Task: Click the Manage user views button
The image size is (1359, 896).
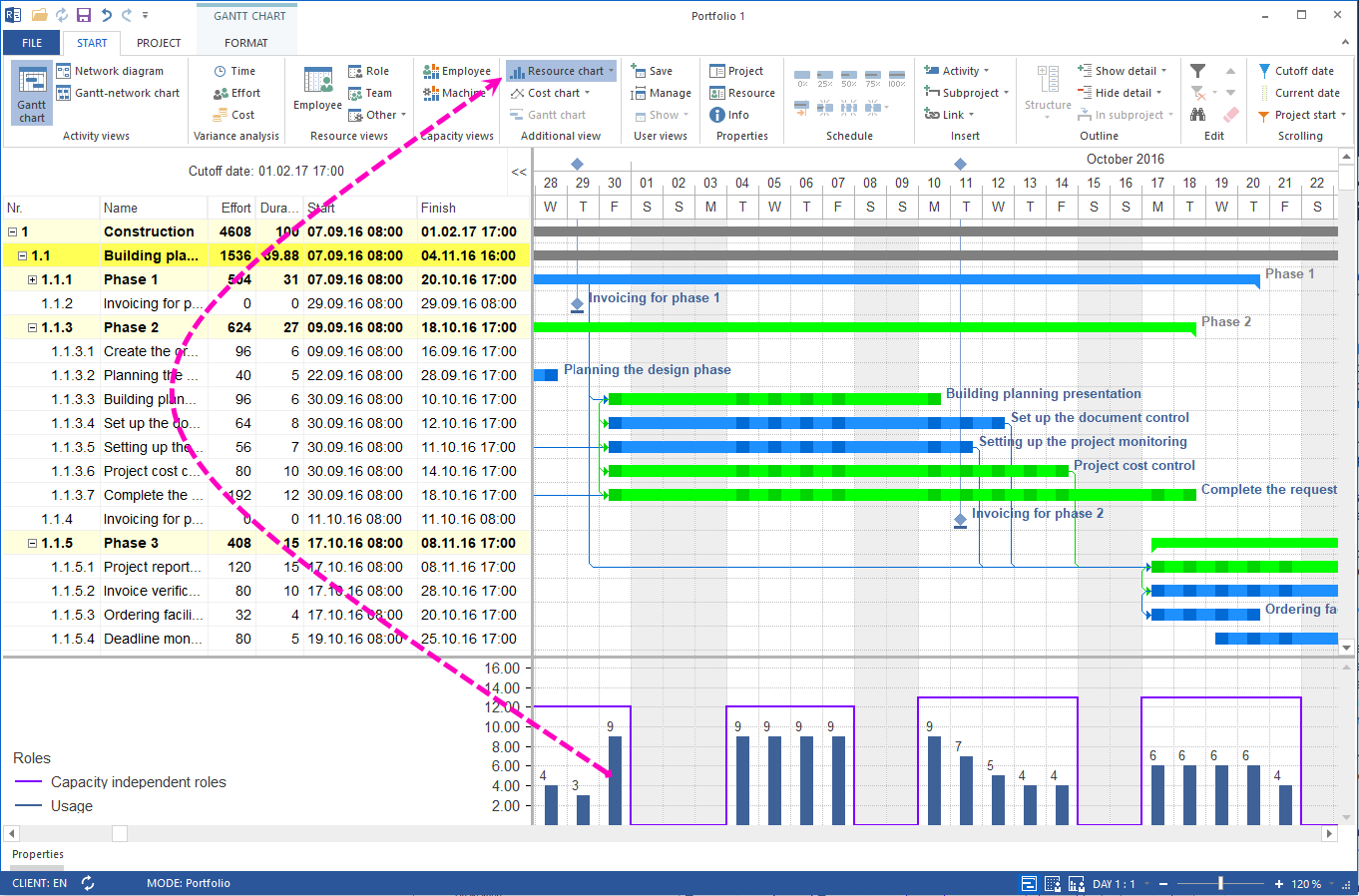Action: (x=661, y=93)
